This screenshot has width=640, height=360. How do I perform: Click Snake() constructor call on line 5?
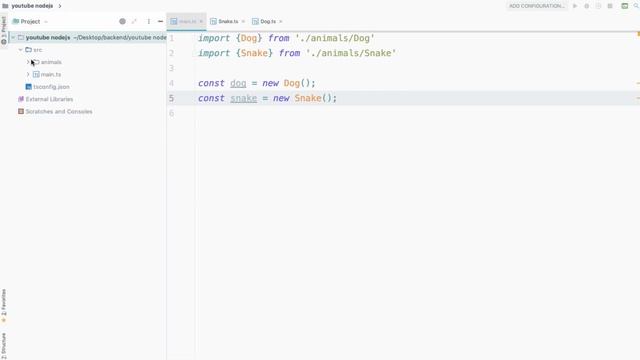(313, 98)
